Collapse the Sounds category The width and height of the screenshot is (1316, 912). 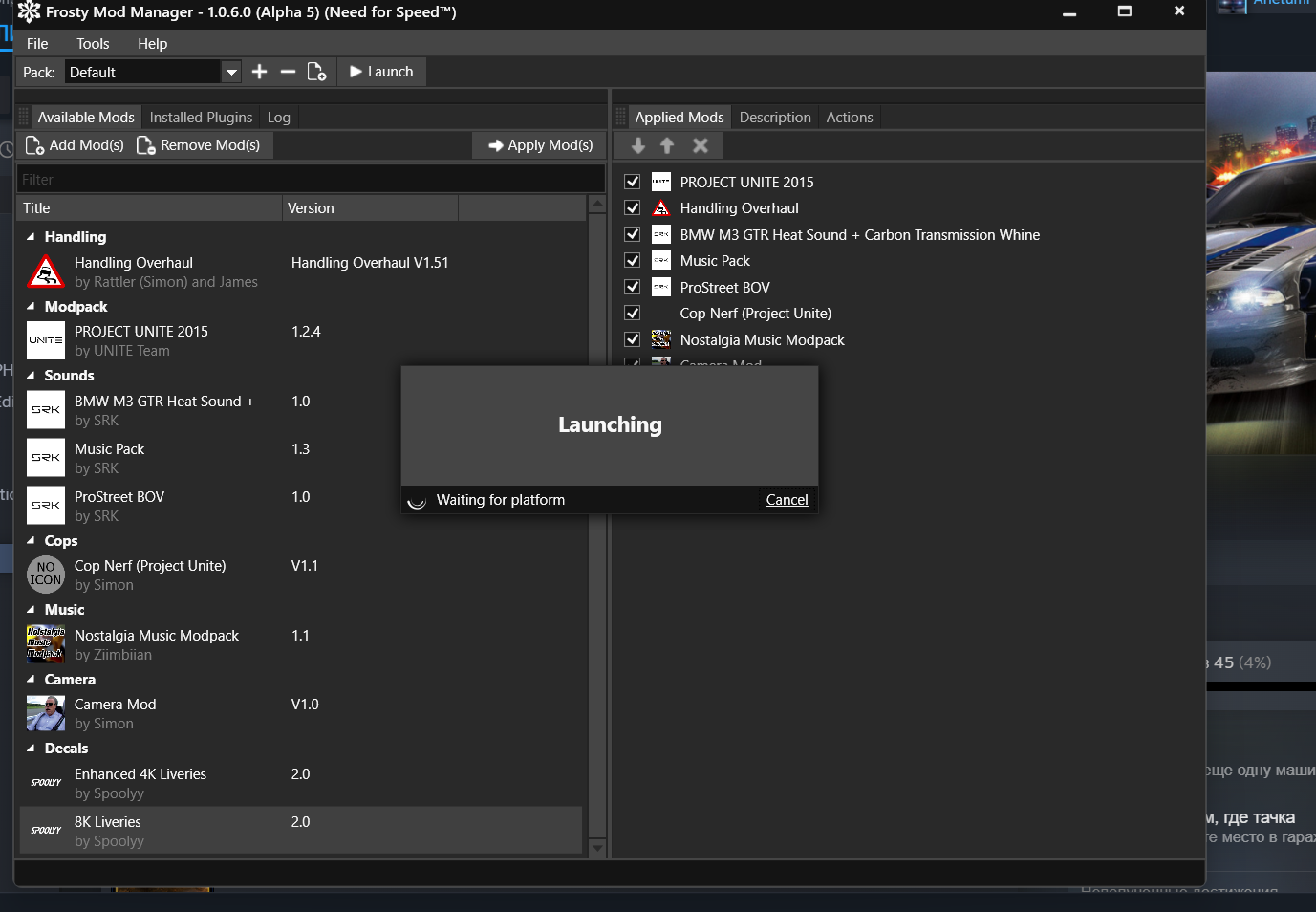pyautogui.click(x=31, y=376)
